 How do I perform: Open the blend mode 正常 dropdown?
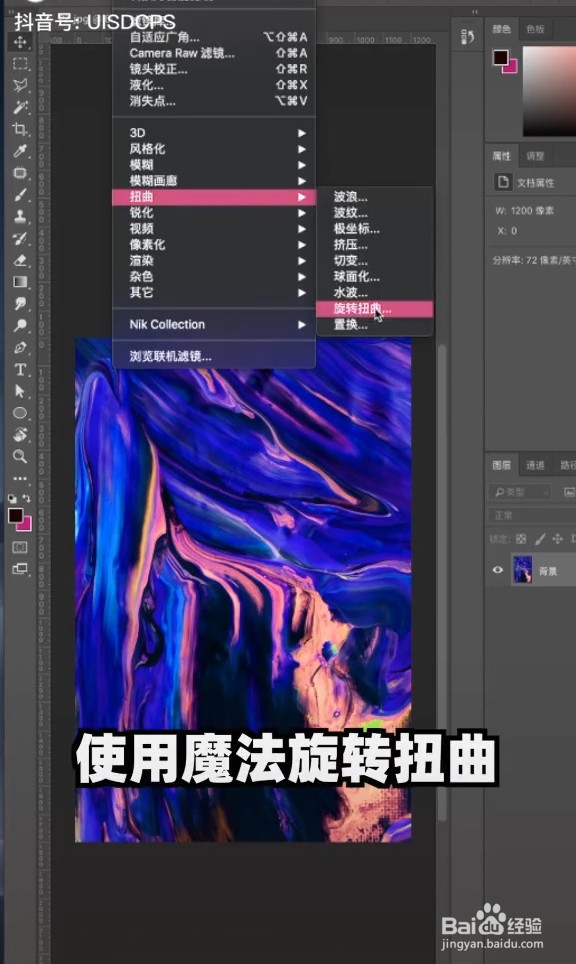[532, 515]
